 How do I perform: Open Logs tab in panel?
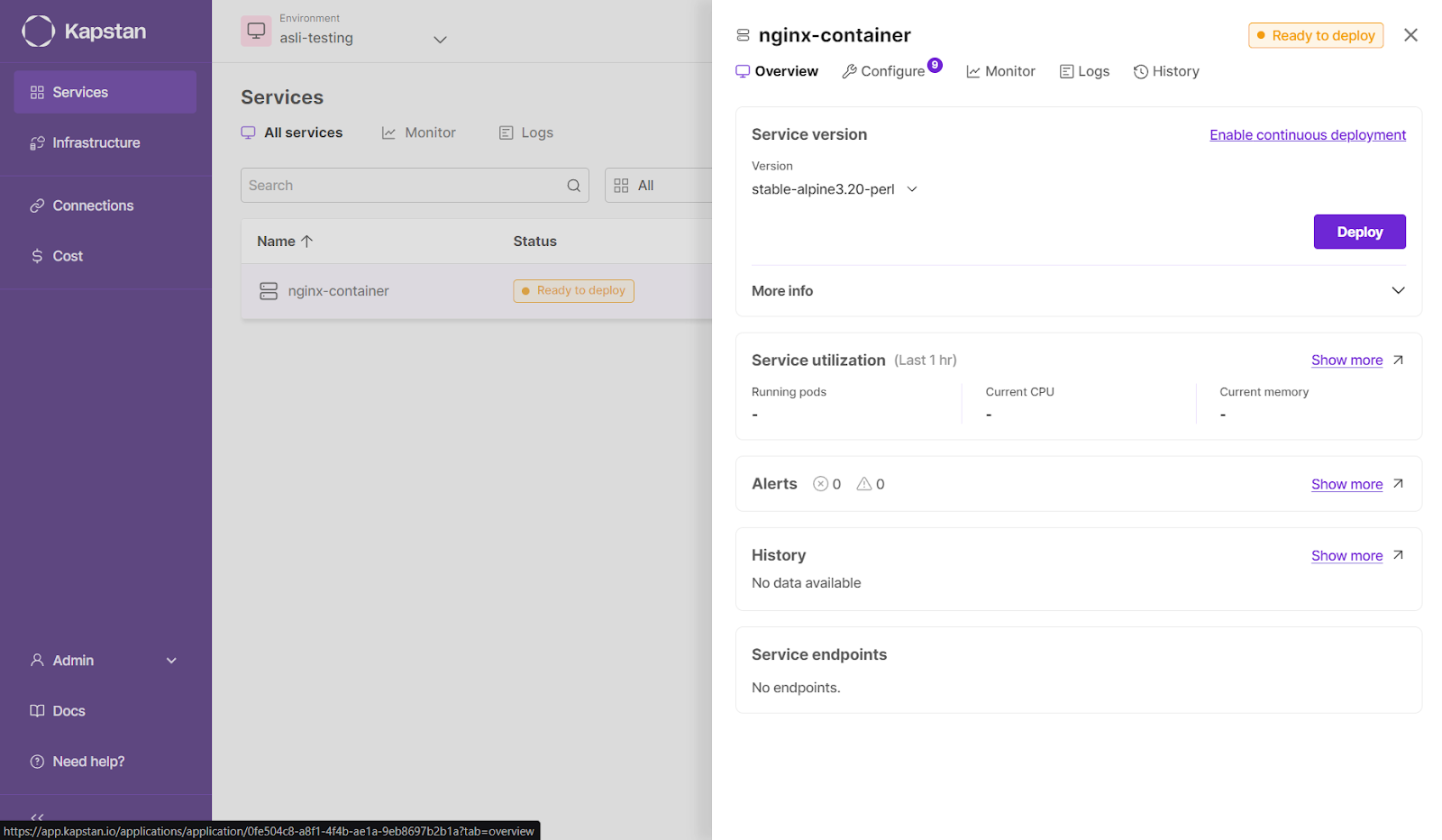tap(1084, 71)
